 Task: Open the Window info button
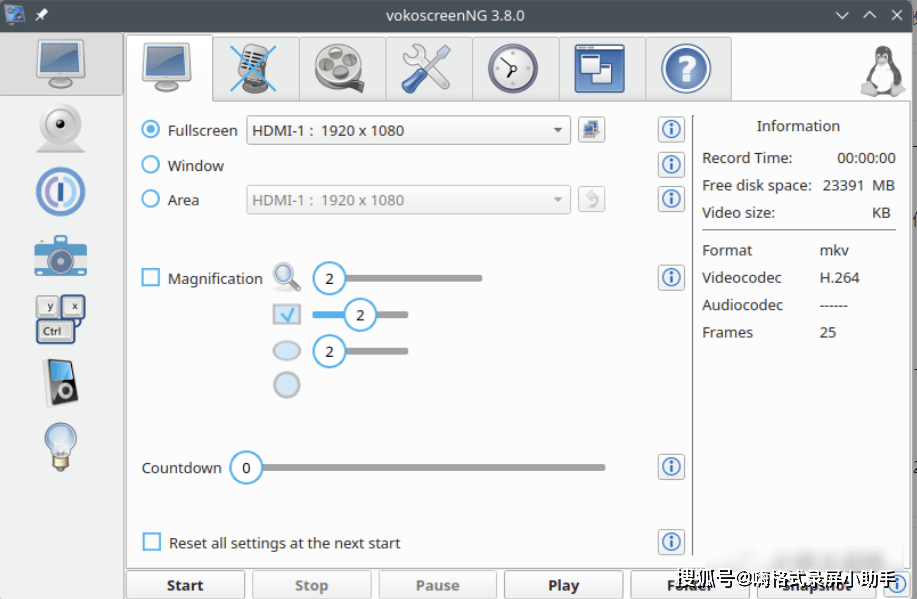click(x=671, y=164)
